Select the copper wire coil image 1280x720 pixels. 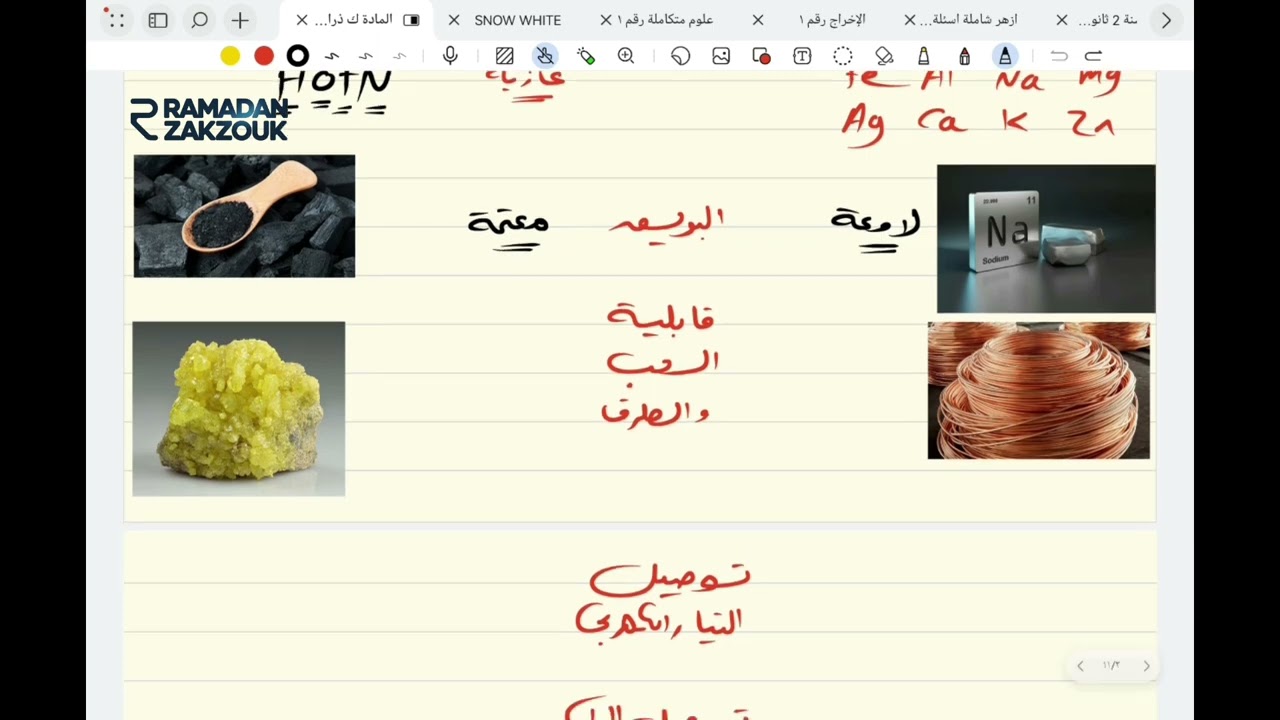(1039, 390)
